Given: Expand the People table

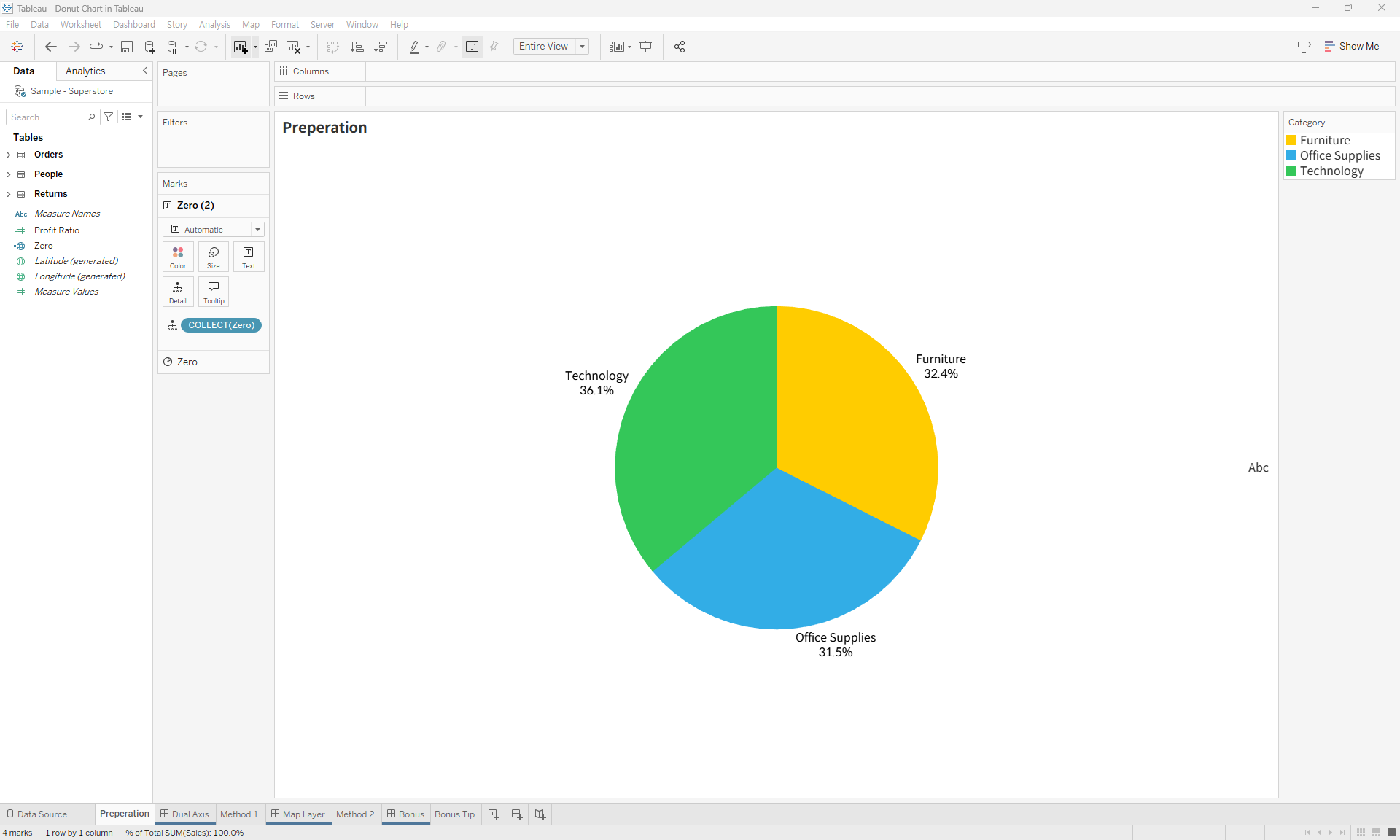Looking at the screenshot, I should (9, 174).
